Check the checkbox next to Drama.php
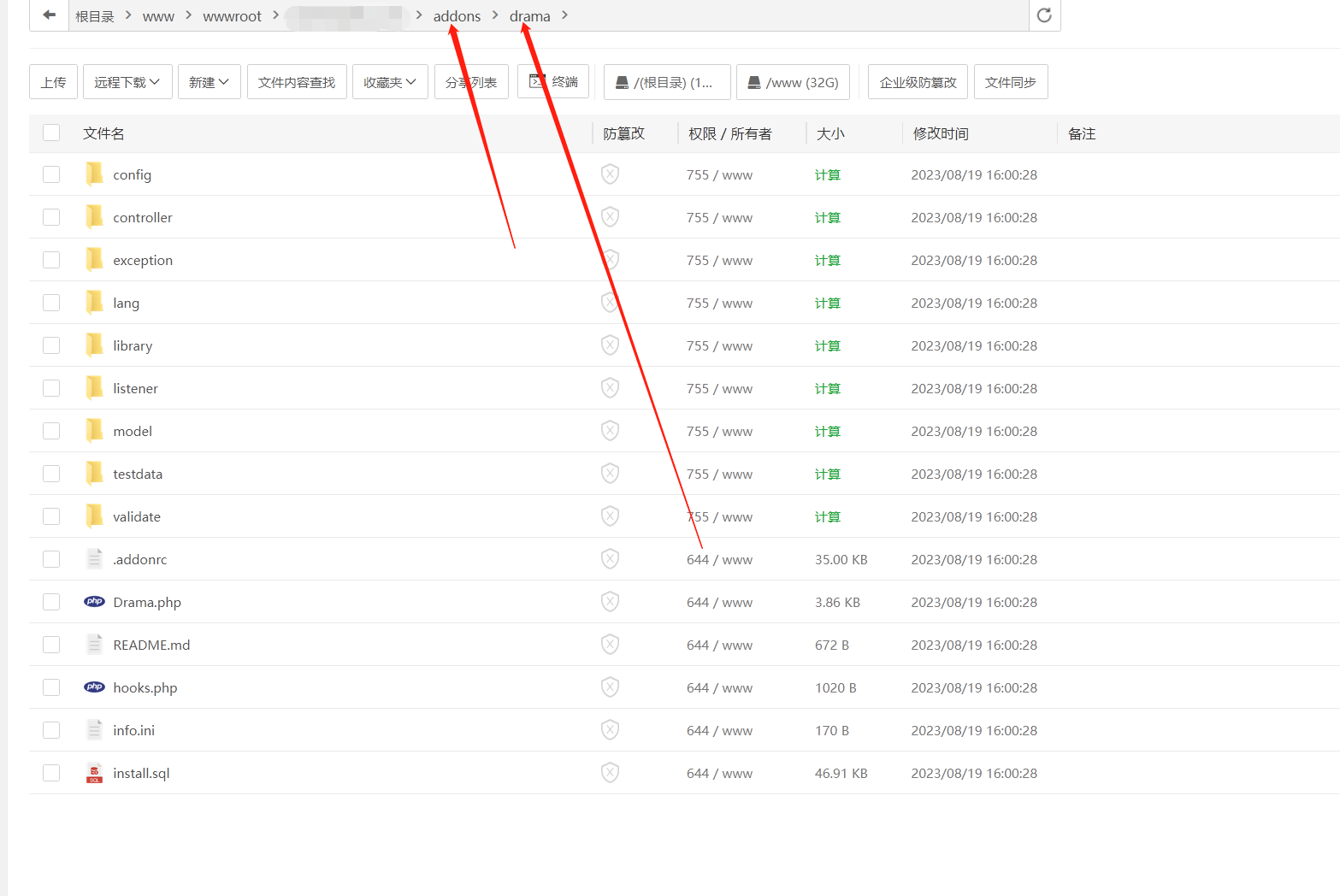This screenshot has height=896, width=1340. 51,601
